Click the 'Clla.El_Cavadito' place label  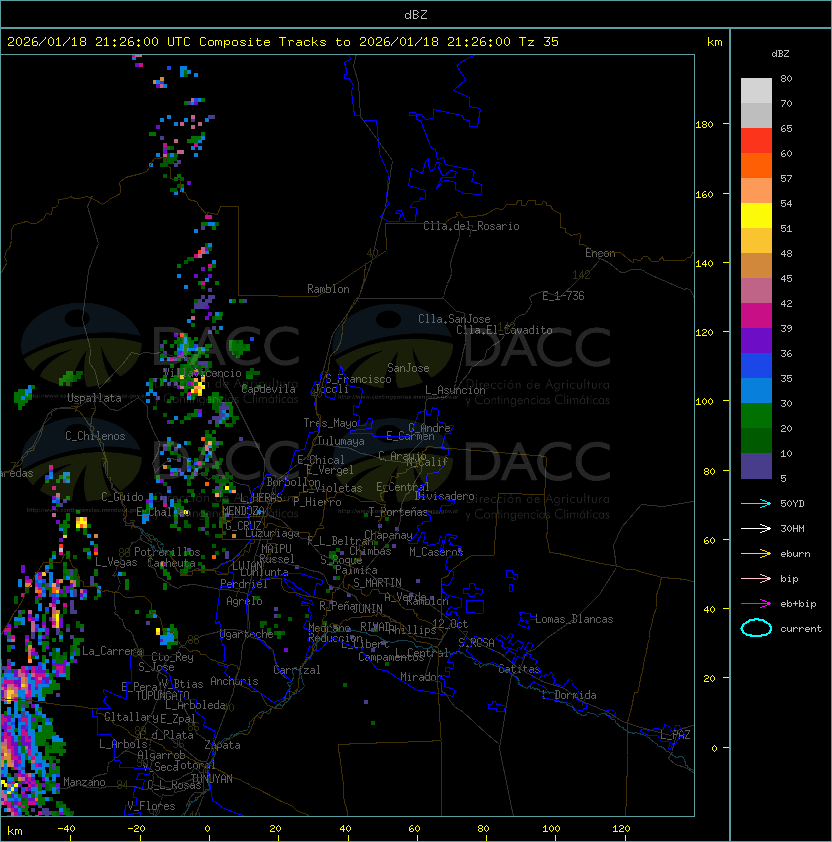click(504, 330)
